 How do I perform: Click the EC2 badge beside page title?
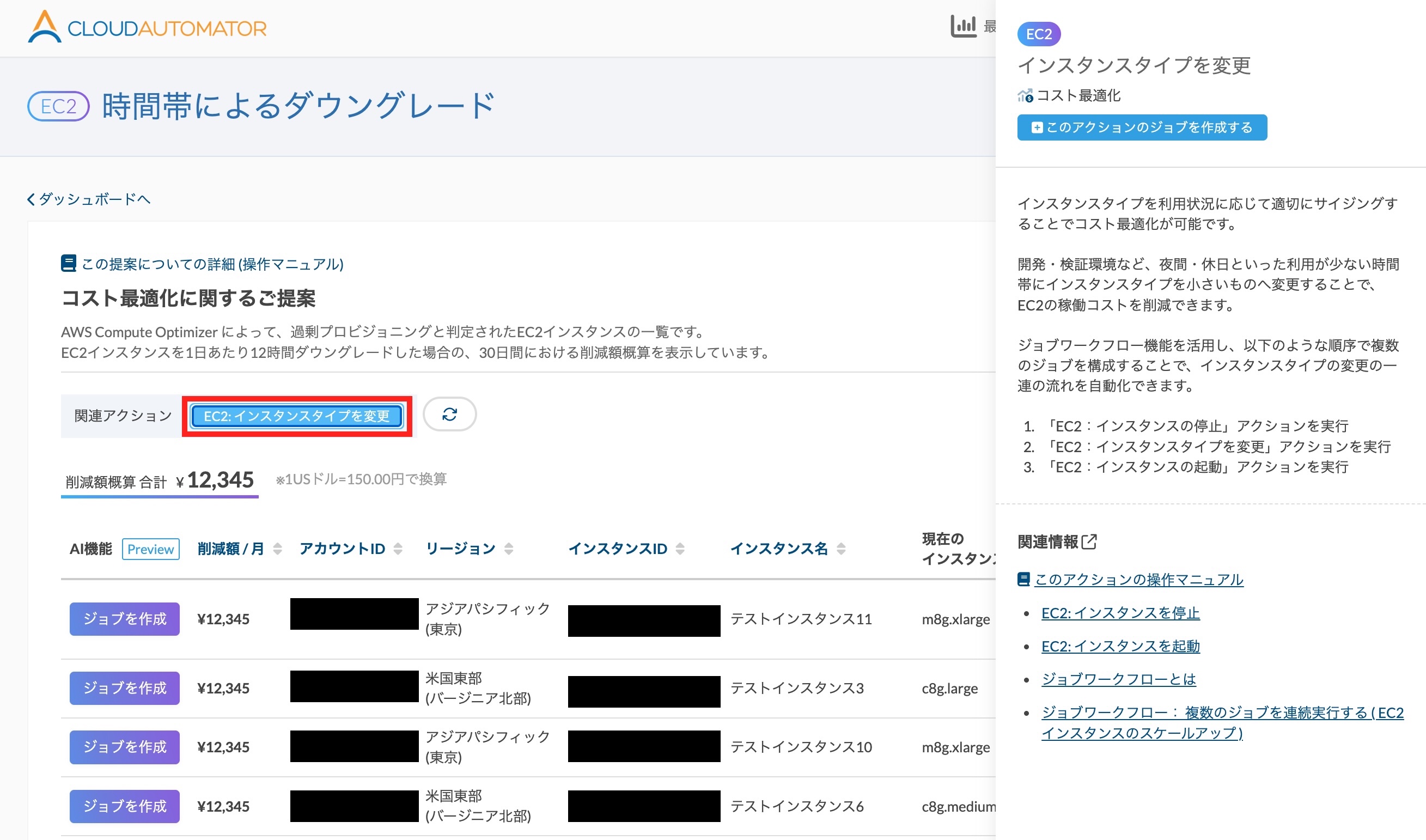pyautogui.click(x=58, y=106)
